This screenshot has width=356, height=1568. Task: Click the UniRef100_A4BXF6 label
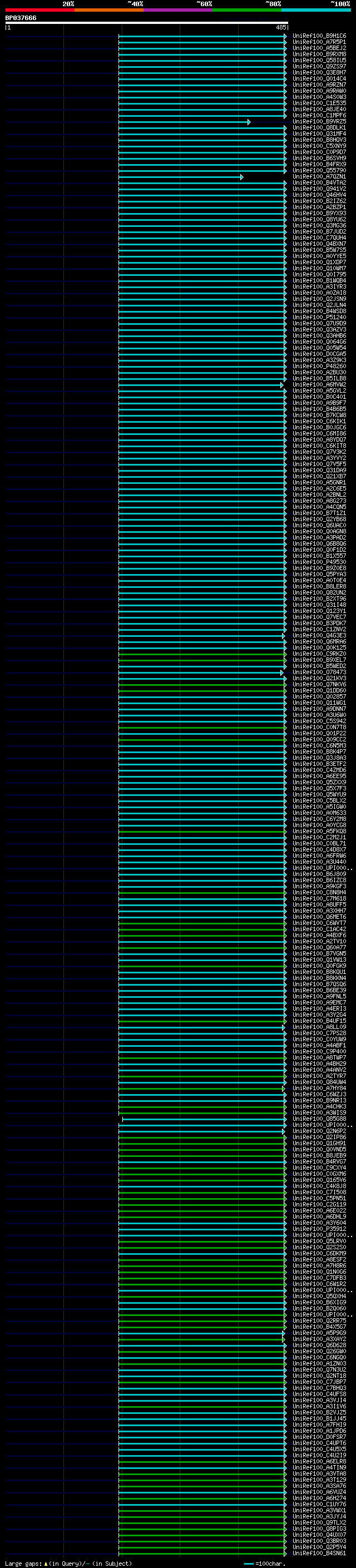click(x=319, y=936)
